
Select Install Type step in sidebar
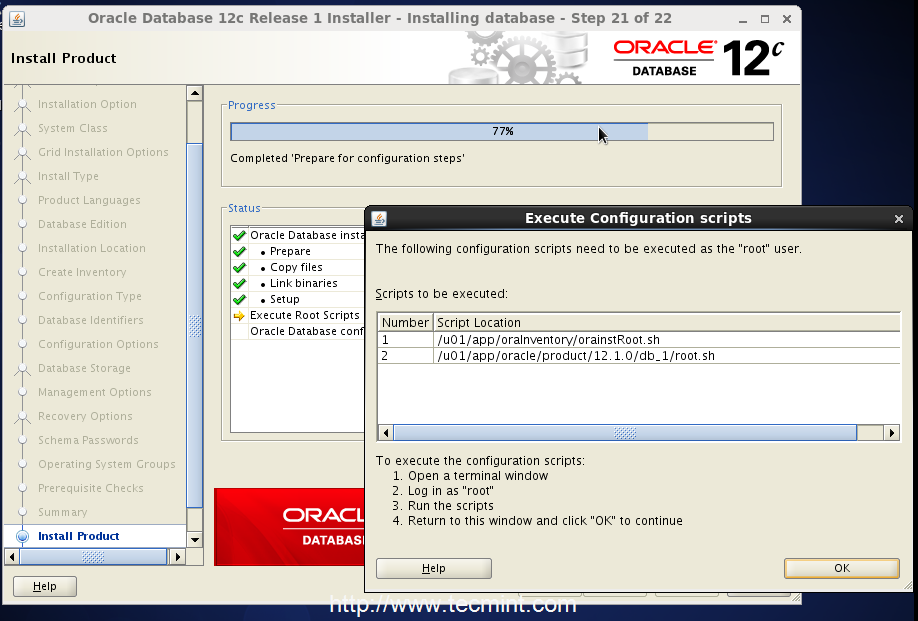(x=68, y=176)
